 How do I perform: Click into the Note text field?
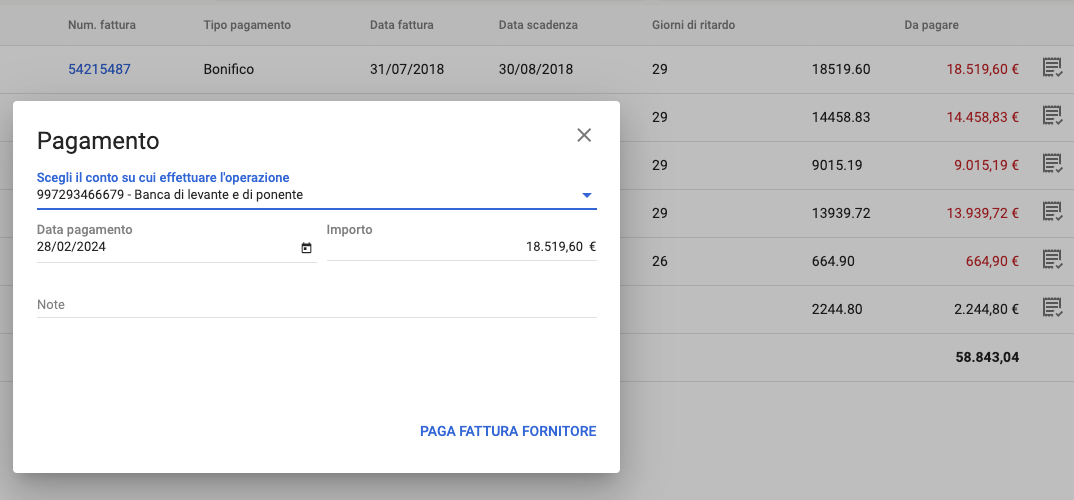316,304
